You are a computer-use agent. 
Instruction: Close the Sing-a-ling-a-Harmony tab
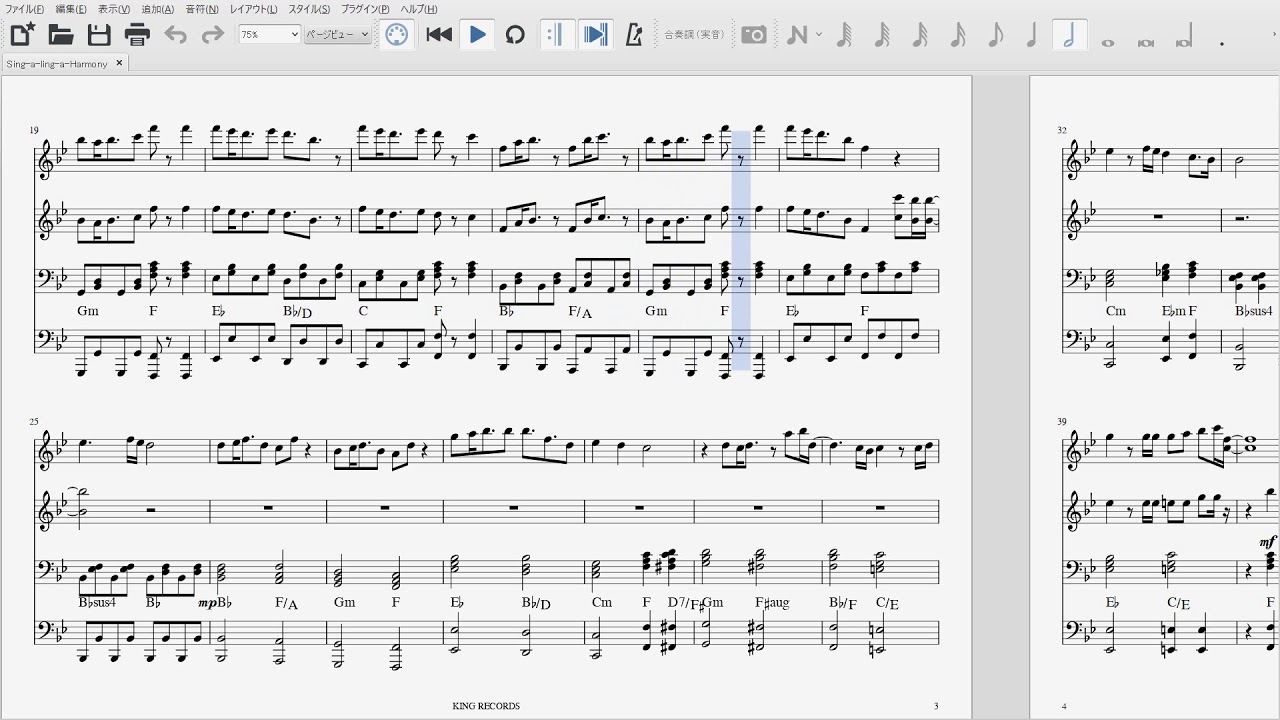(x=119, y=63)
